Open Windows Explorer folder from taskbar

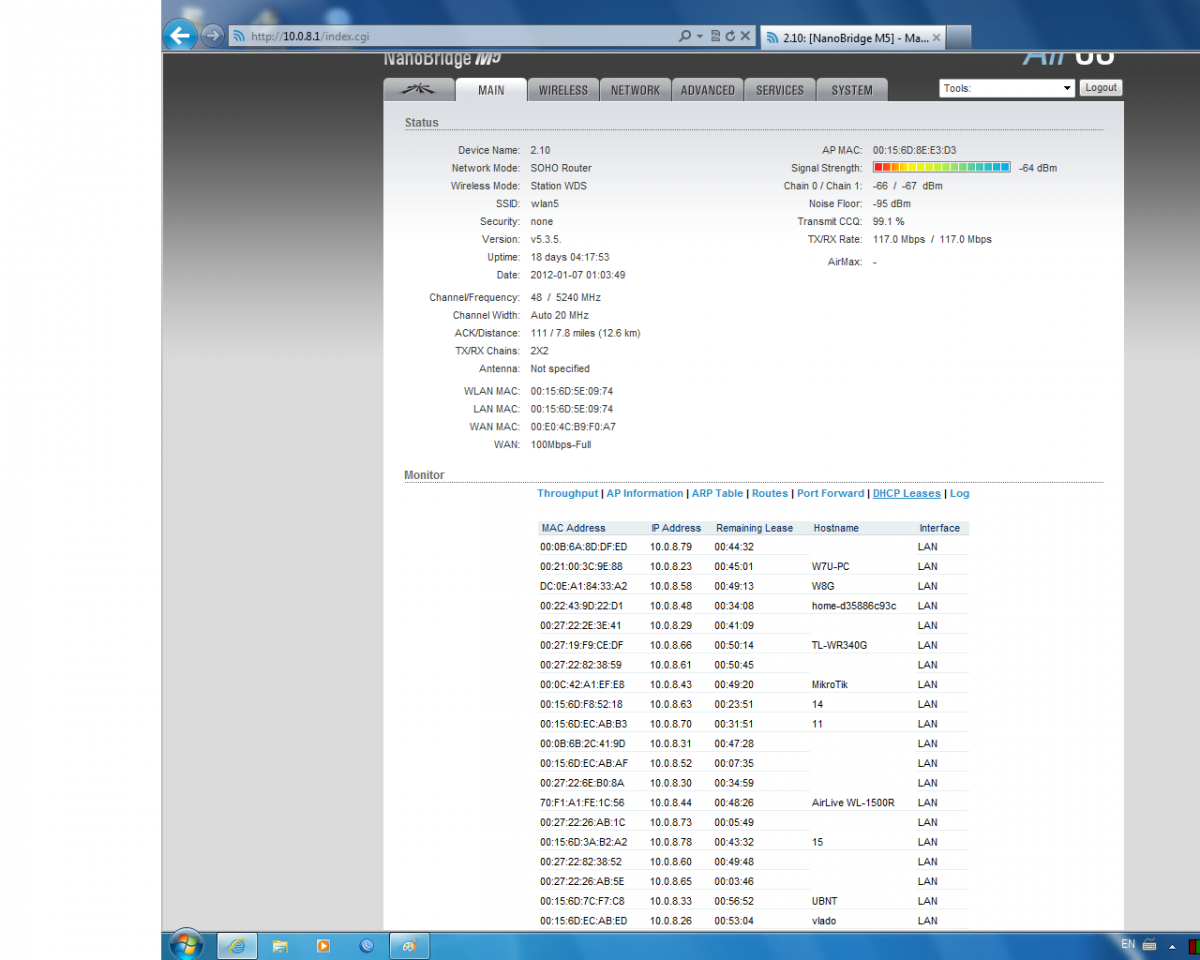[x=280, y=945]
